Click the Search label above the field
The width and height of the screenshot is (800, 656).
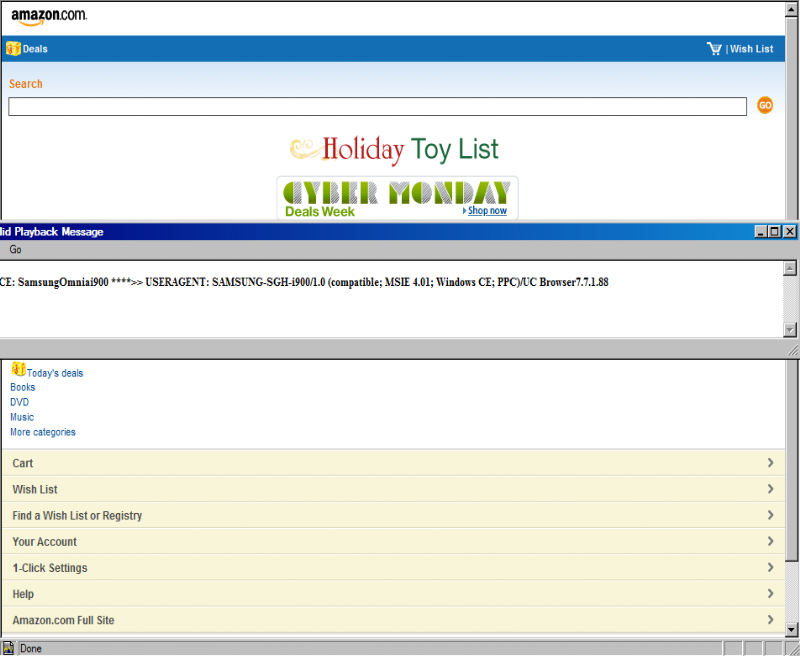pyautogui.click(x=26, y=84)
